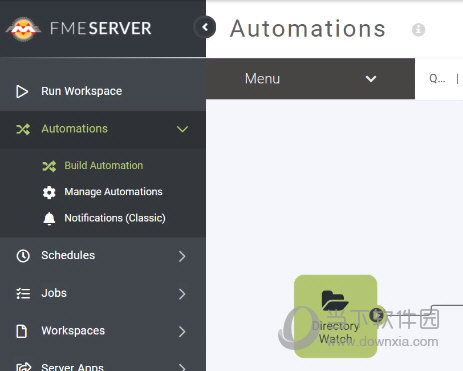This screenshot has height=371, width=463.
Task: Open the Menu dropdown
Action: [x=310, y=79]
